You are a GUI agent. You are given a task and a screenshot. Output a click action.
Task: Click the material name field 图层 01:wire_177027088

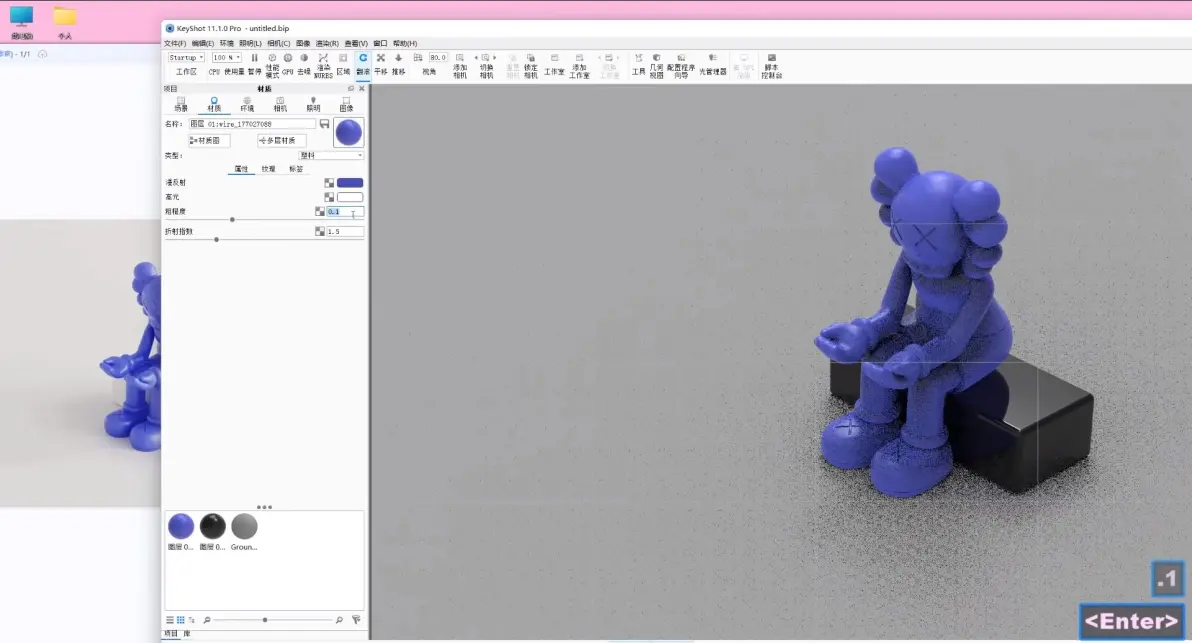coord(252,124)
